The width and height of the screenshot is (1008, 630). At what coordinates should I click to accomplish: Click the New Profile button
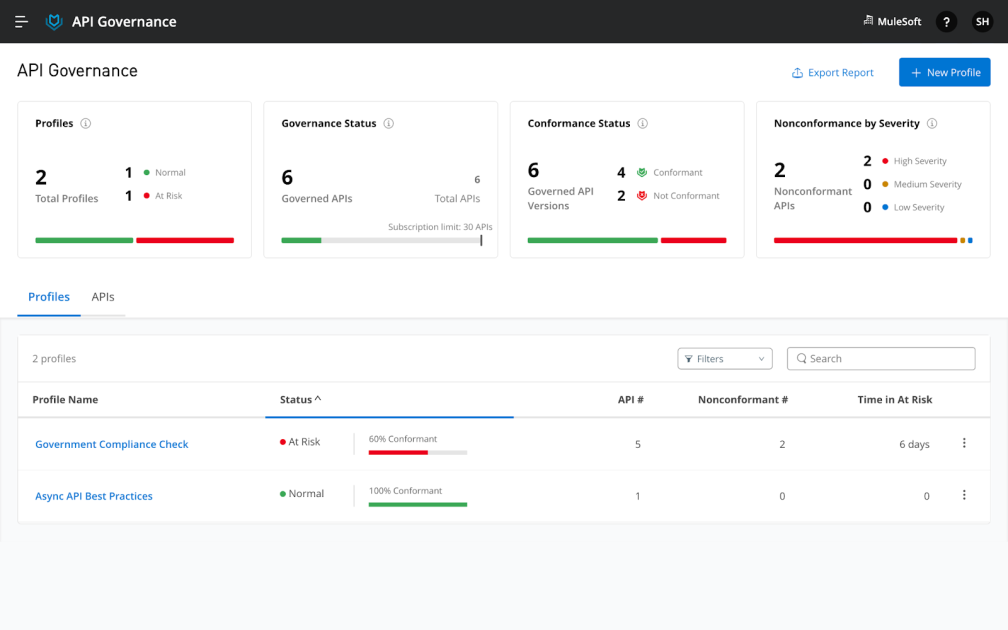tap(944, 71)
